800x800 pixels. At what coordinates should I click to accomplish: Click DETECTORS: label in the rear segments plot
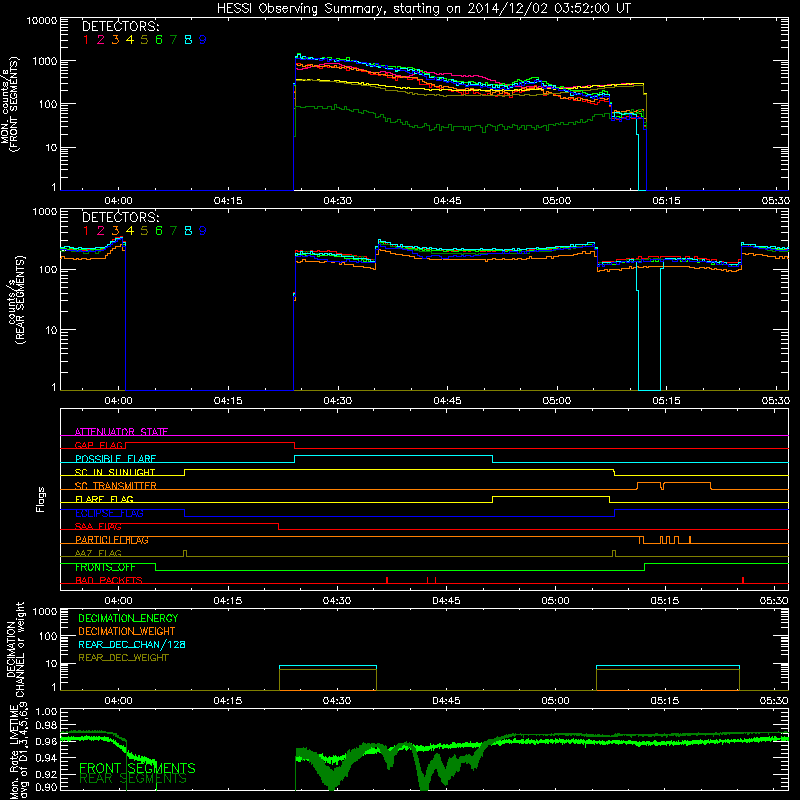[120, 218]
